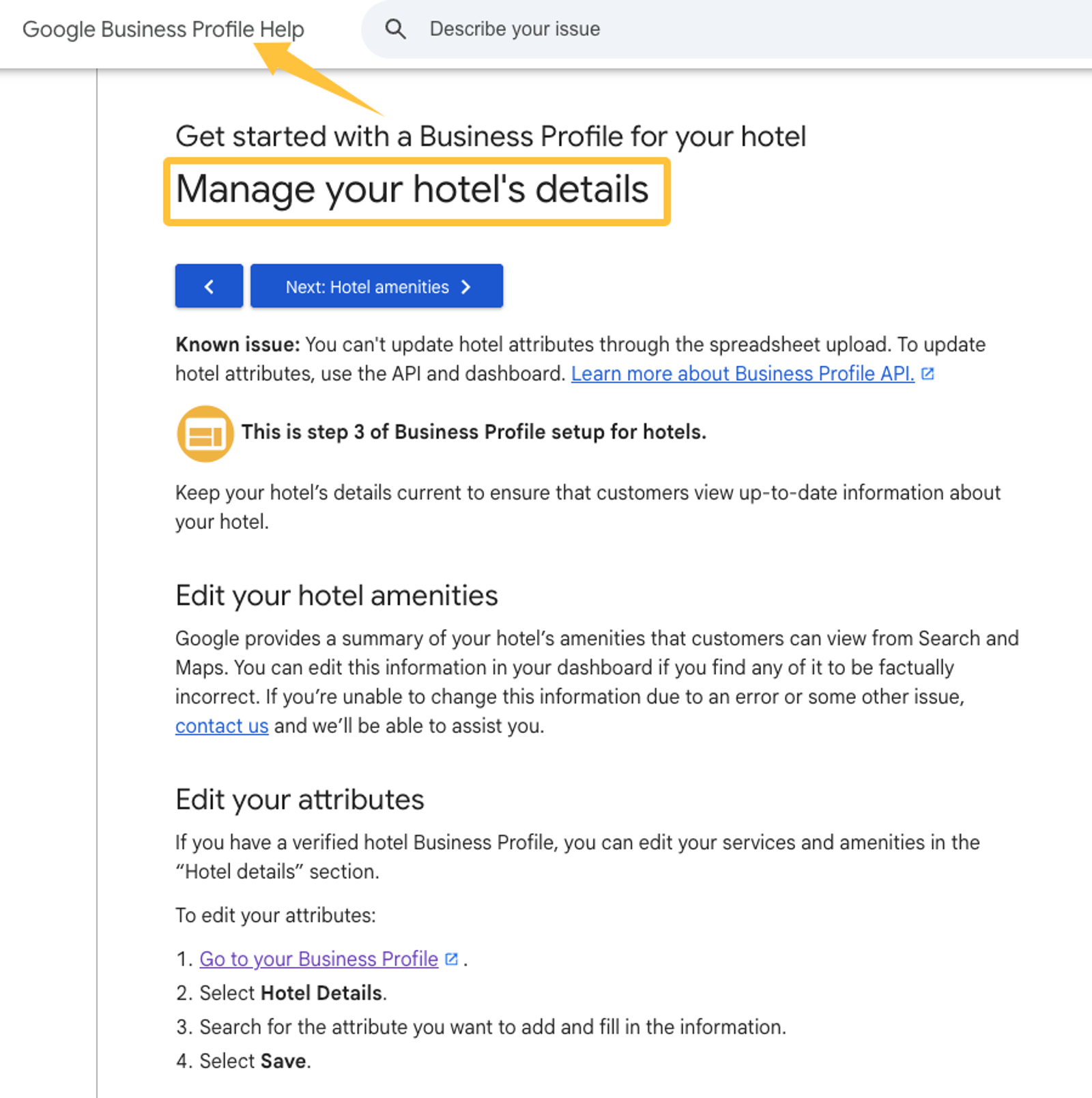This screenshot has height=1098, width=1092.
Task: Click 'Get started with a Business Profile for your hotel'
Action: [x=491, y=136]
